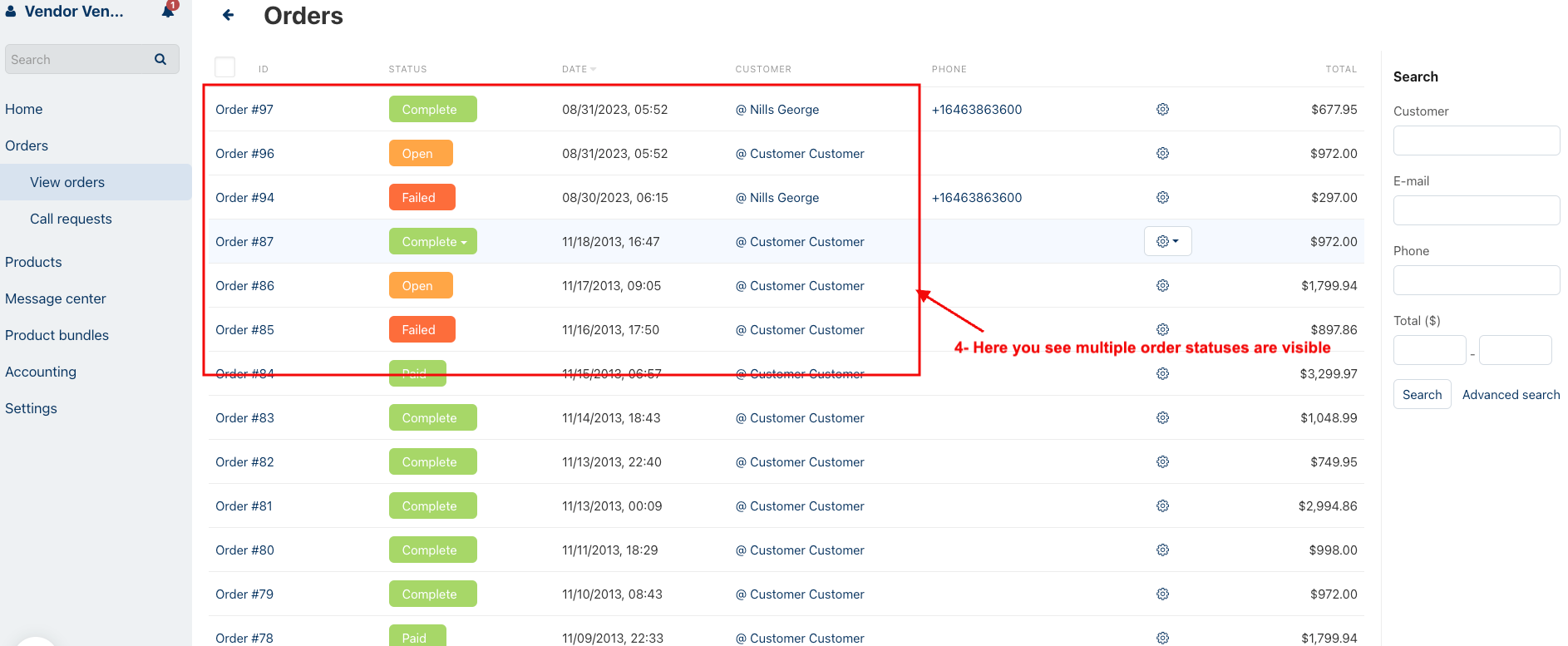Open Complete status of Order #97

tap(433, 109)
